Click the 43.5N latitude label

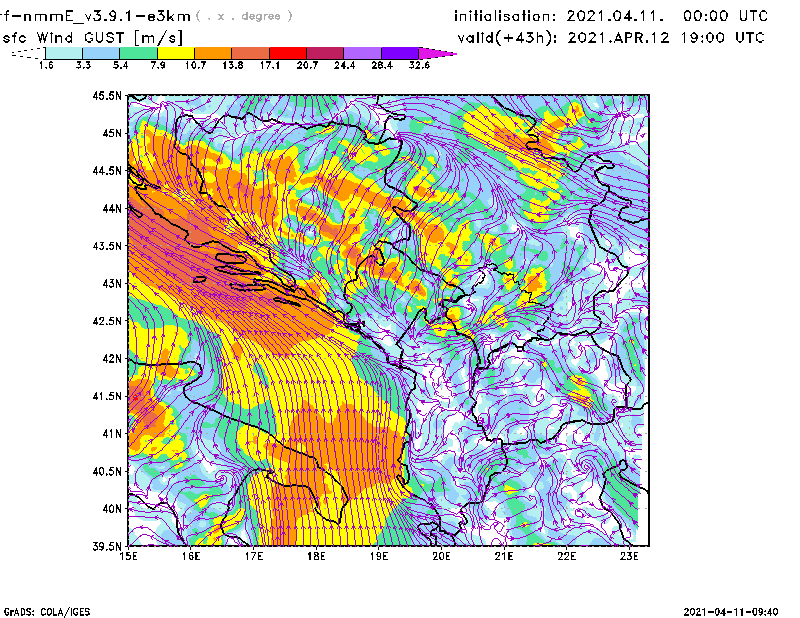click(107, 246)
